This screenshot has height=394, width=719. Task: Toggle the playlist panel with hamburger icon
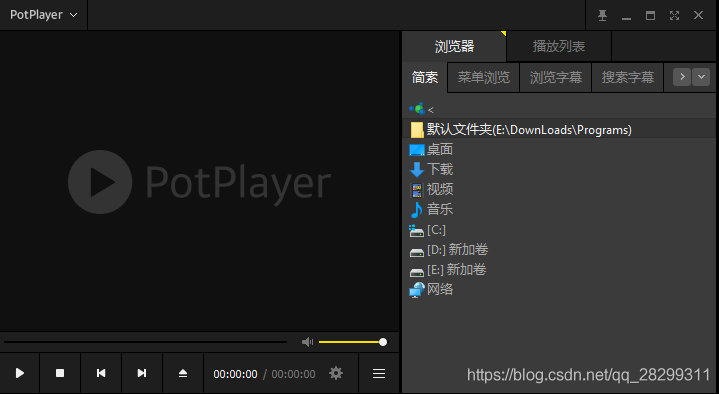tap(379, 373)
